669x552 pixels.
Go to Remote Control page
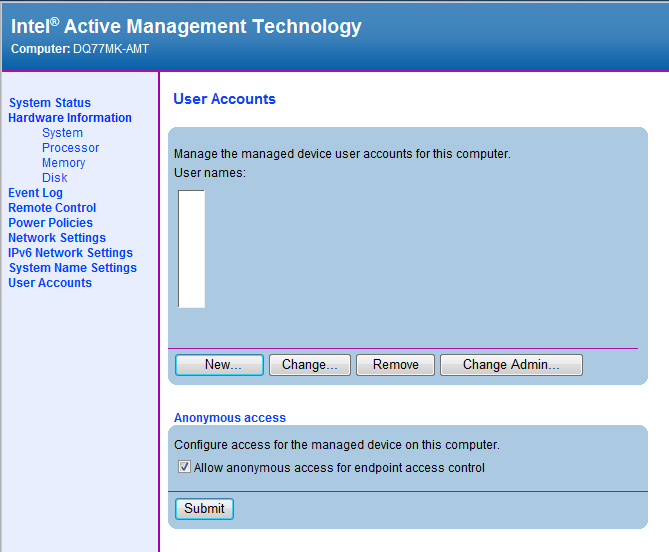52,208
